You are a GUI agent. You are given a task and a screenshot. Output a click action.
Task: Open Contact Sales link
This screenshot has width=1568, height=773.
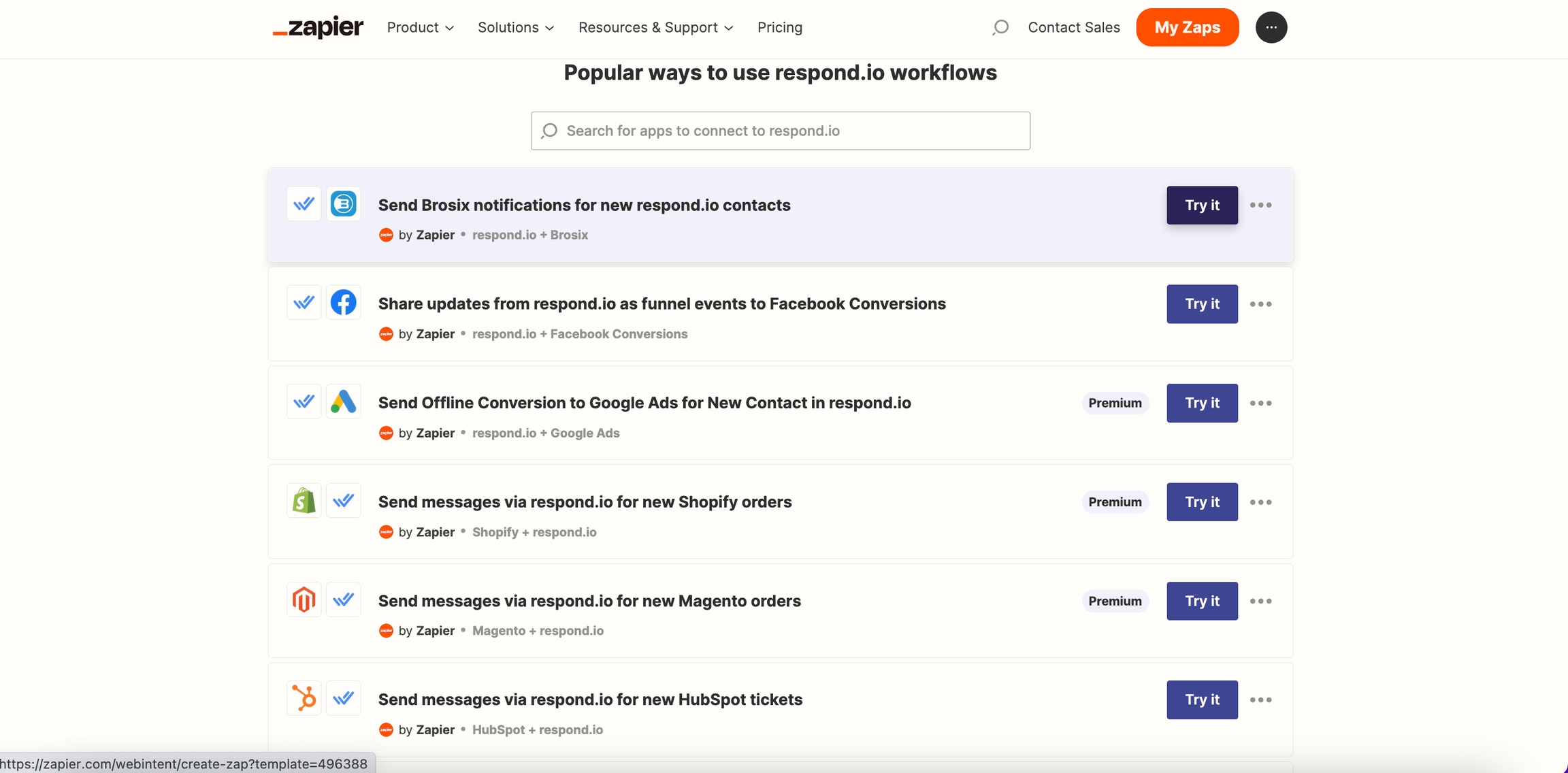point(1073,27)
